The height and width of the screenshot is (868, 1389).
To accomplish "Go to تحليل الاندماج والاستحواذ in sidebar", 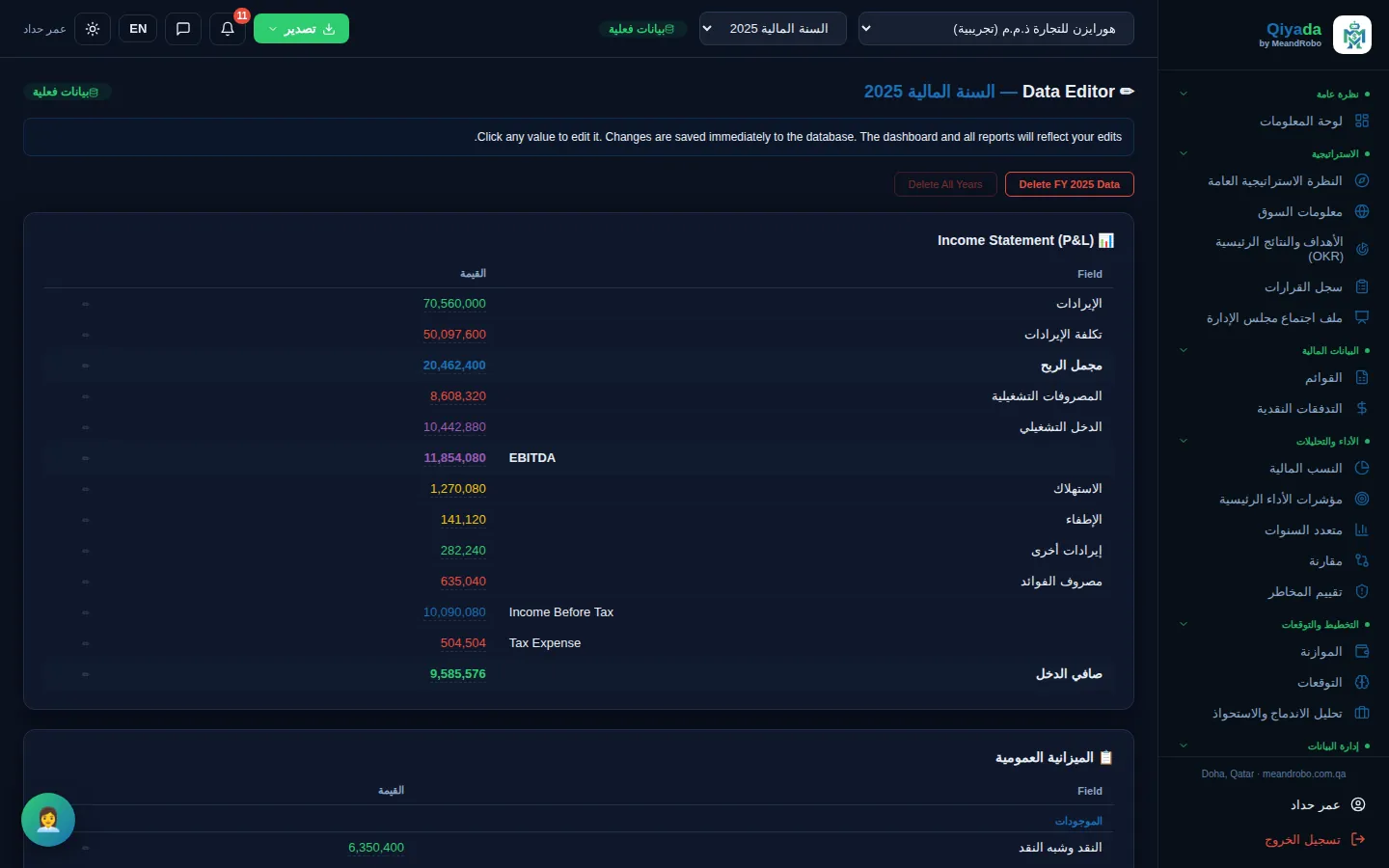I will 1273,713.
